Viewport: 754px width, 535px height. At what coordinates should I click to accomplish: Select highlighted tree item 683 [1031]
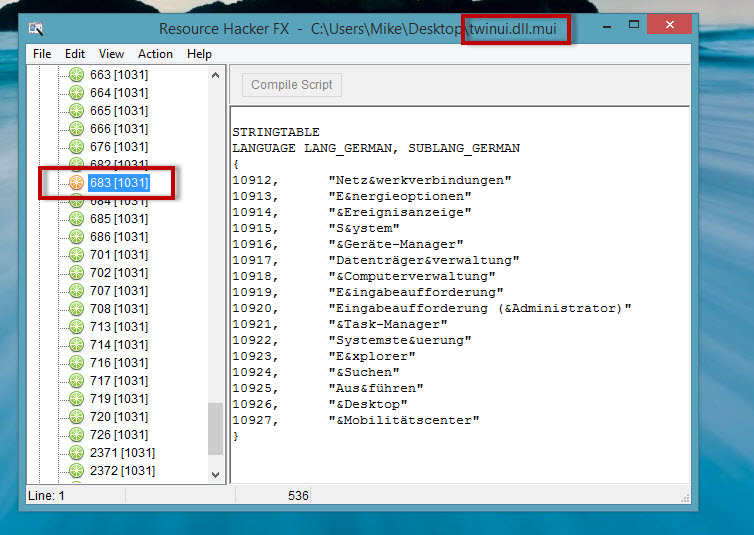pyautogui.click(x=119, y=183)
